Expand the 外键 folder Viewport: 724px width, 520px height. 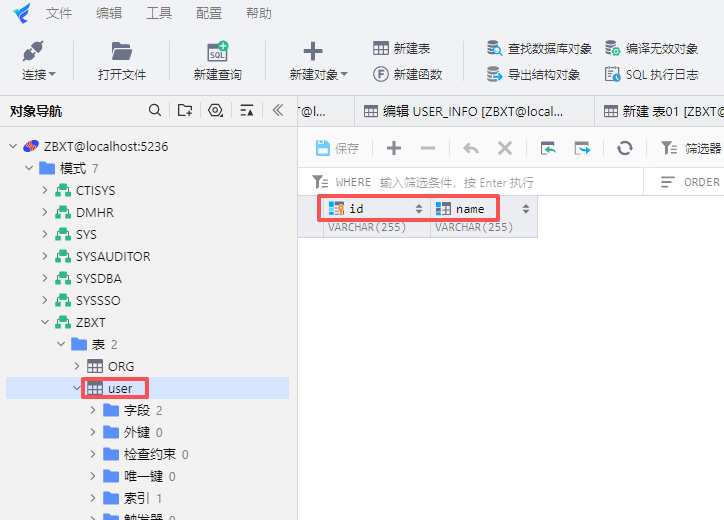click(93, 432)
